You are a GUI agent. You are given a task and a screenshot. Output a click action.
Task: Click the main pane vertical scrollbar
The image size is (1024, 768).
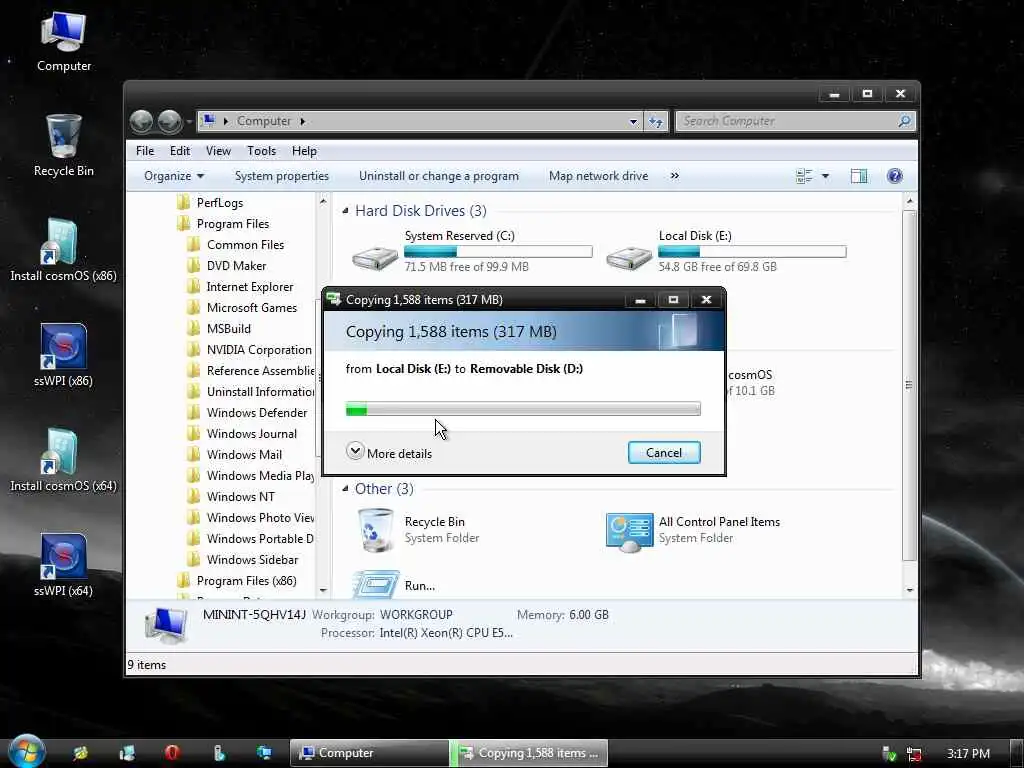910,385
